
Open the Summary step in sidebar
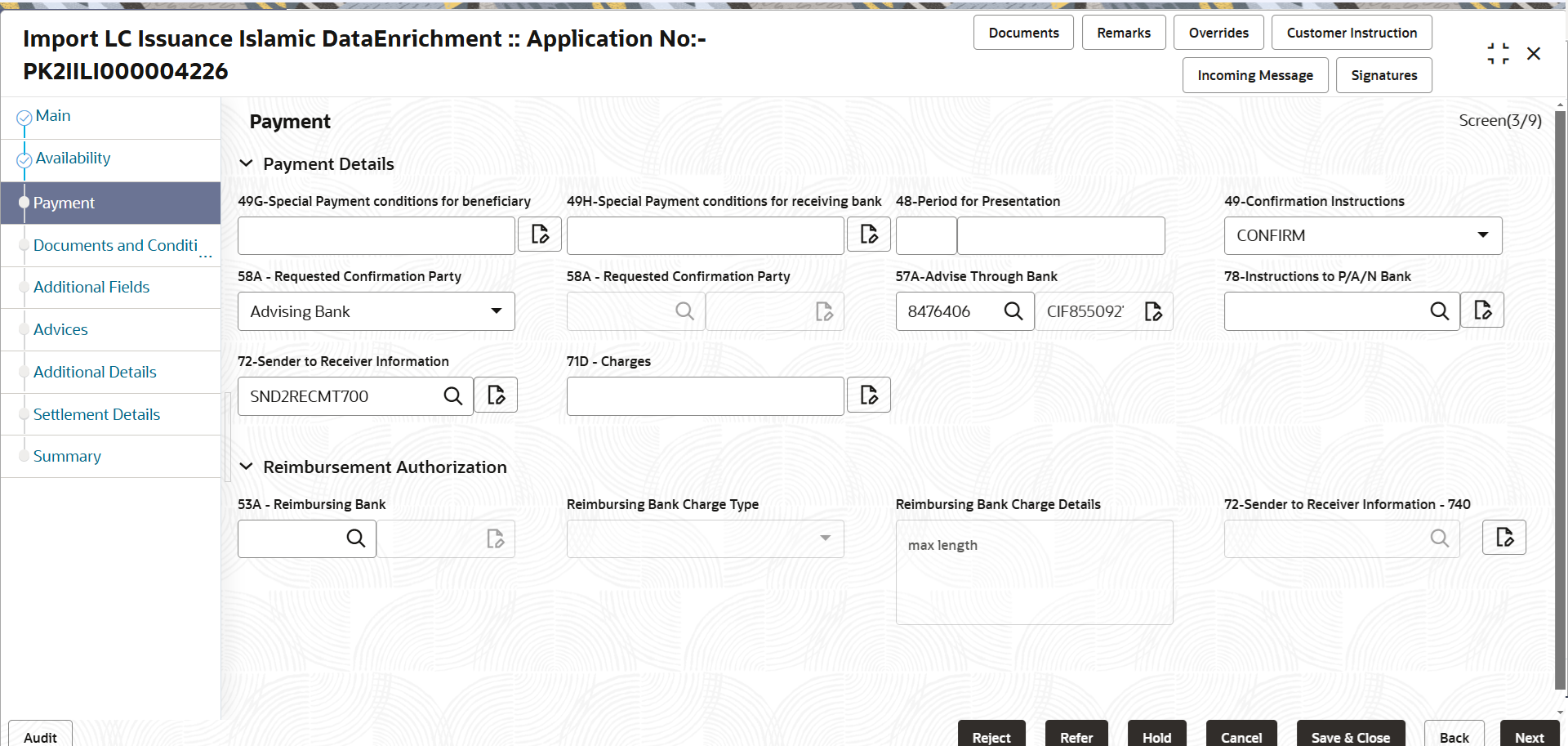pos(67,456)
